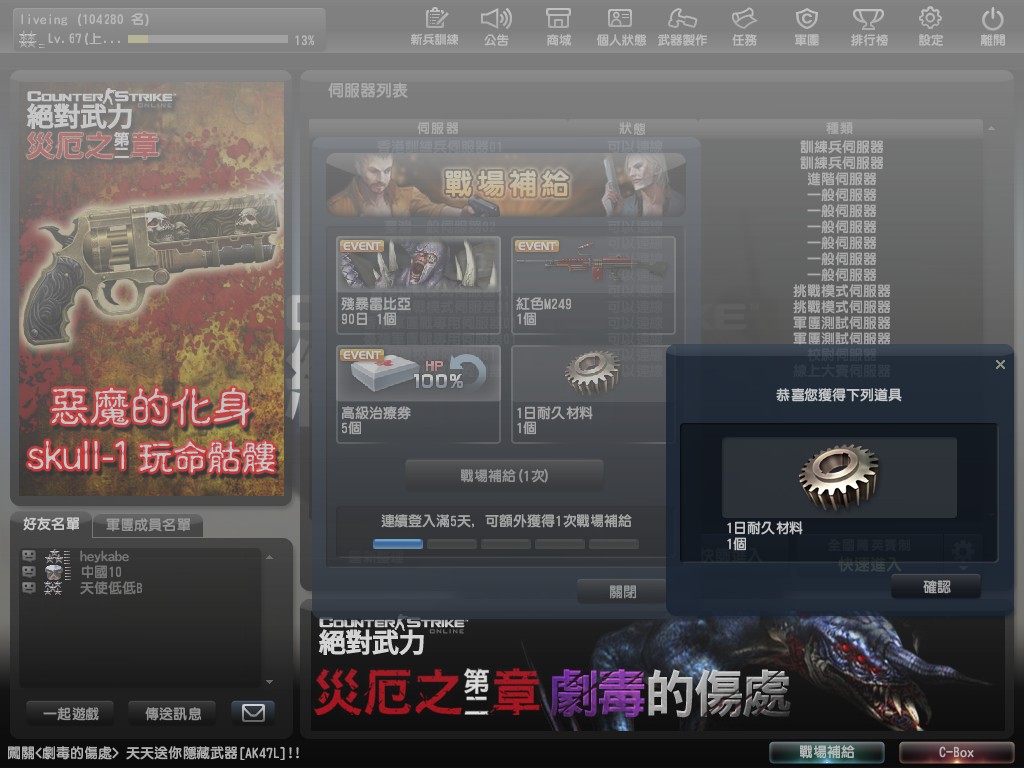This screenshot has height=768, width=1024.
Task: Open the 新兵訓練 training icon
Action: pyautogui.click(x=434, y=27)
